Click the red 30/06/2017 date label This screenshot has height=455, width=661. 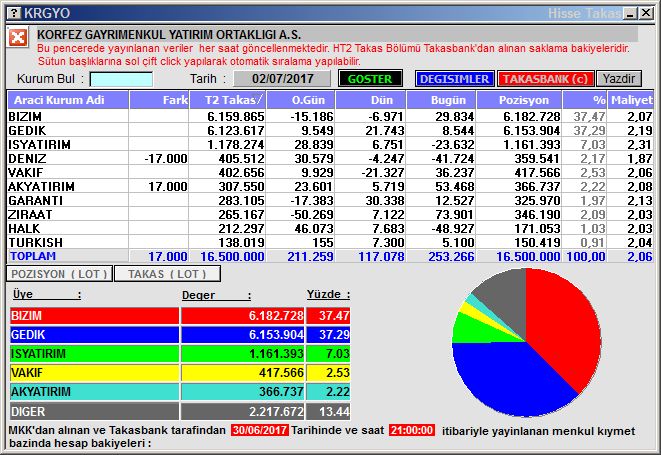tap(260, 430)
